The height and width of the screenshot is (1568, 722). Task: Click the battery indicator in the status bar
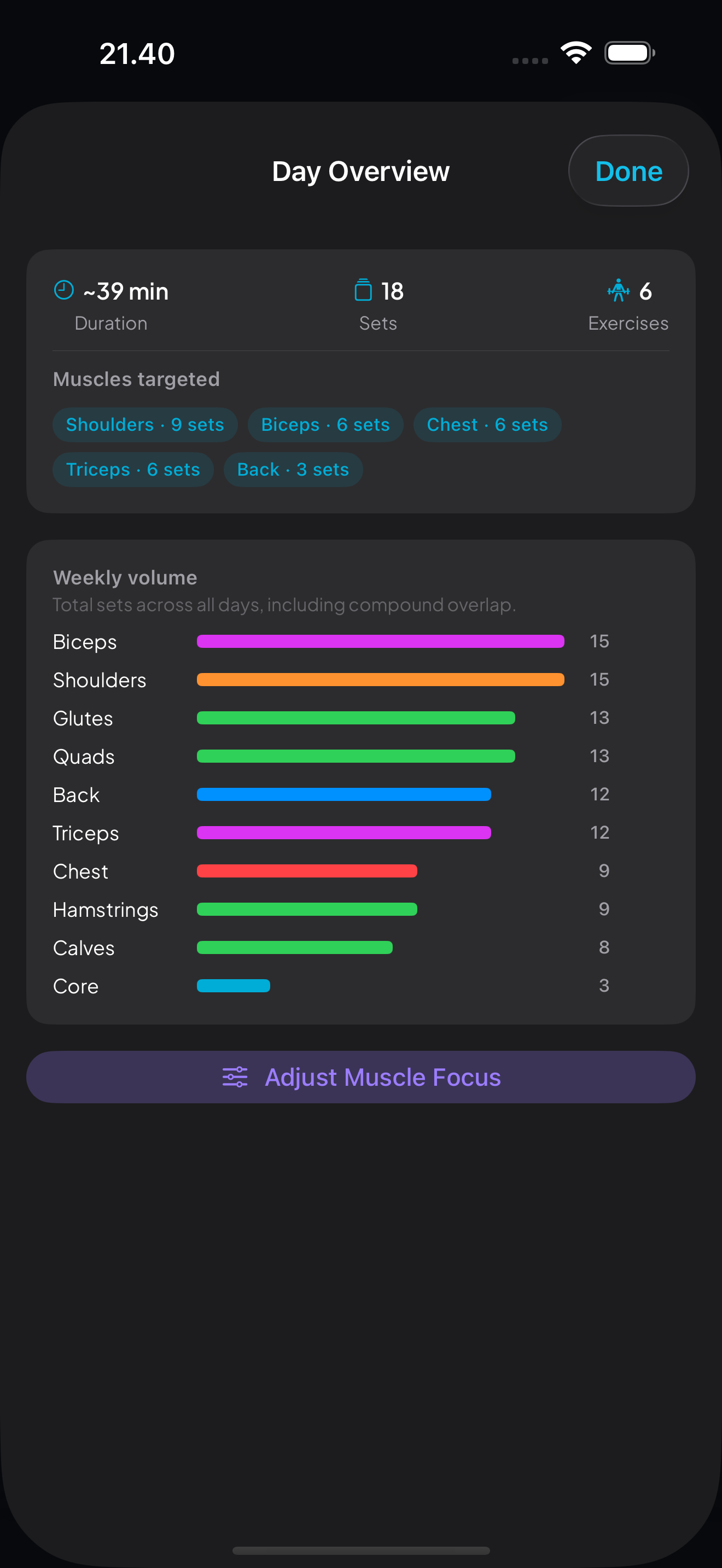[629, 53]
